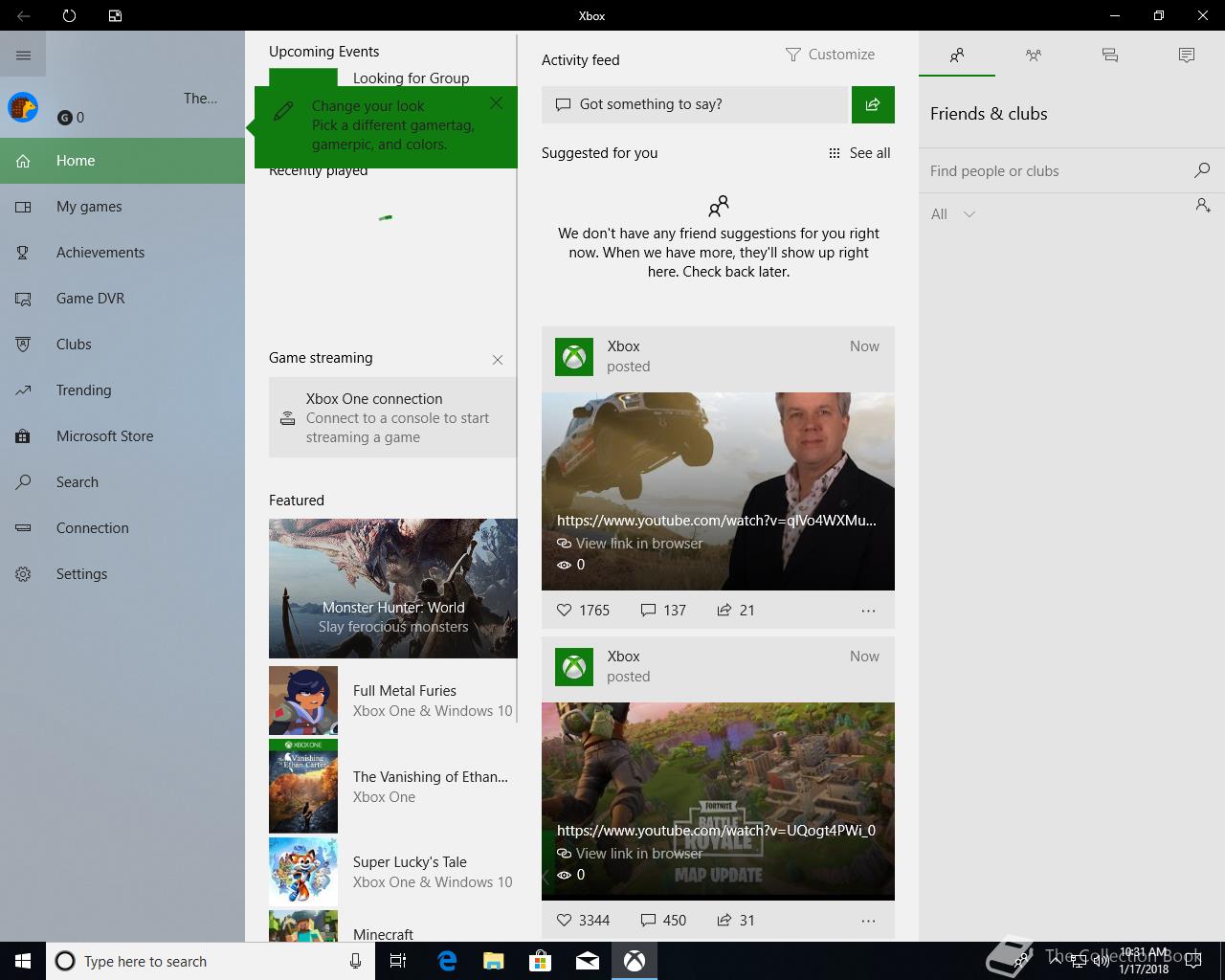
Task: Open comments on post with 450 comments
Action: pos(663,920)
